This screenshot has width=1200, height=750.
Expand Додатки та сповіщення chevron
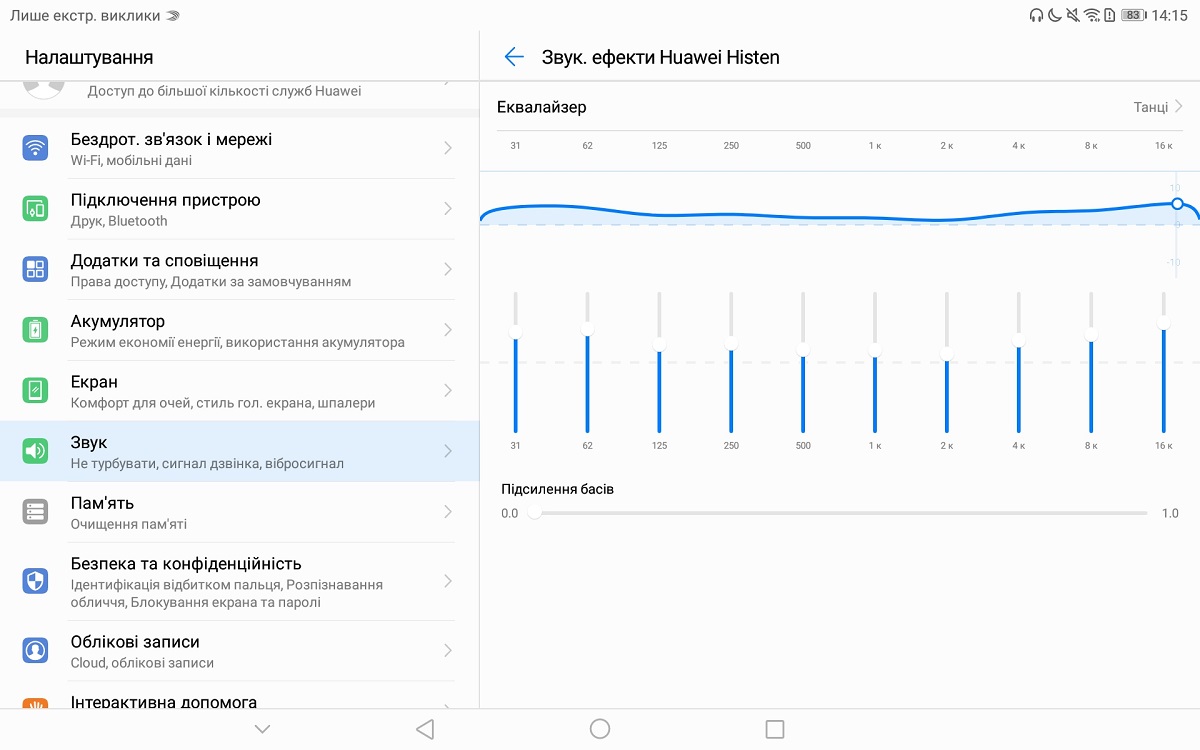[448, 269]
